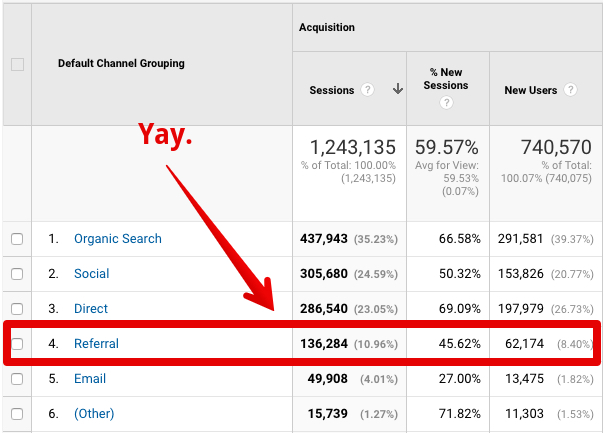Click the Default Channel Grouping column header
This screenshot has width=605, height=433.
(121, 64)
